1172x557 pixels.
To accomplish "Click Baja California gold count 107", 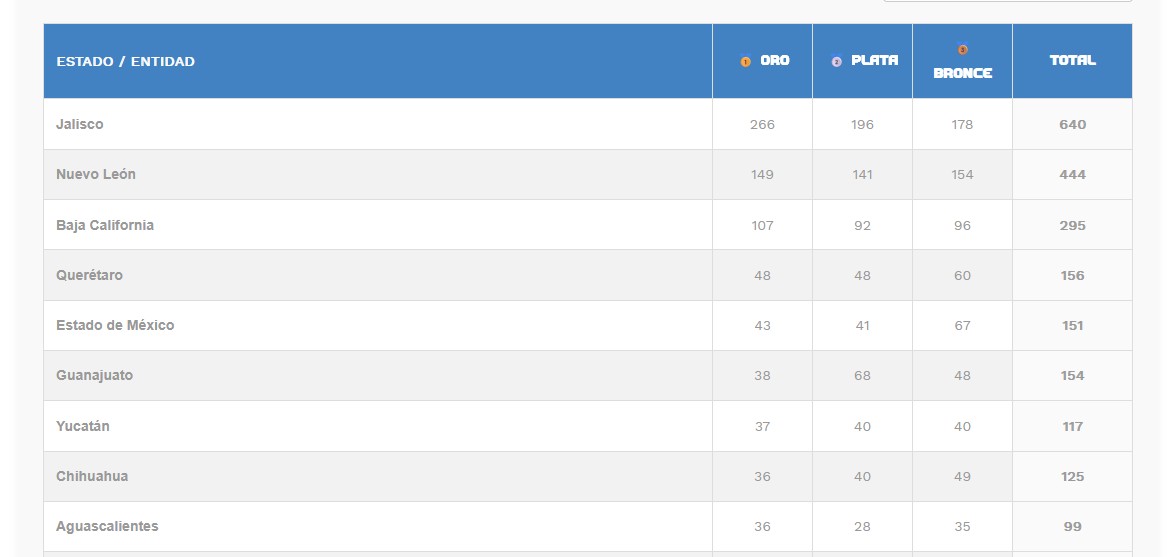I will pos(762,226).
